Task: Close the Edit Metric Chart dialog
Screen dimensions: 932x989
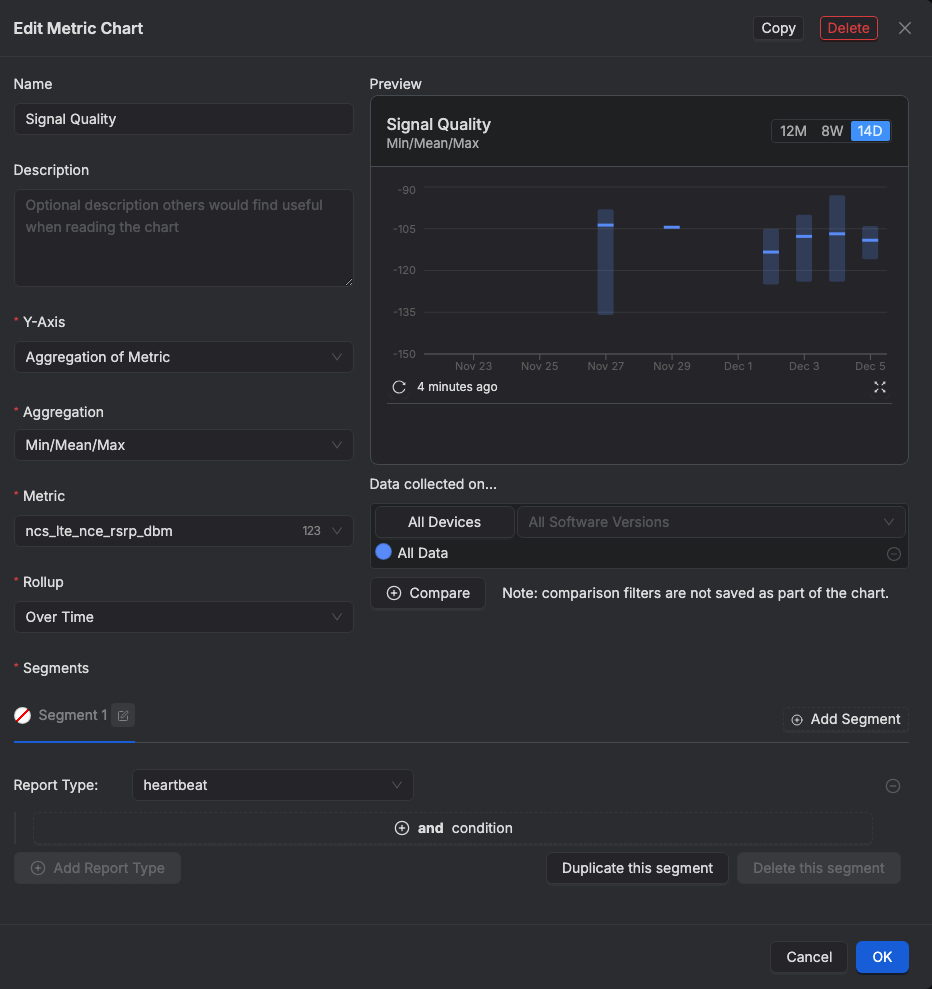Action: tap(905, 28)
